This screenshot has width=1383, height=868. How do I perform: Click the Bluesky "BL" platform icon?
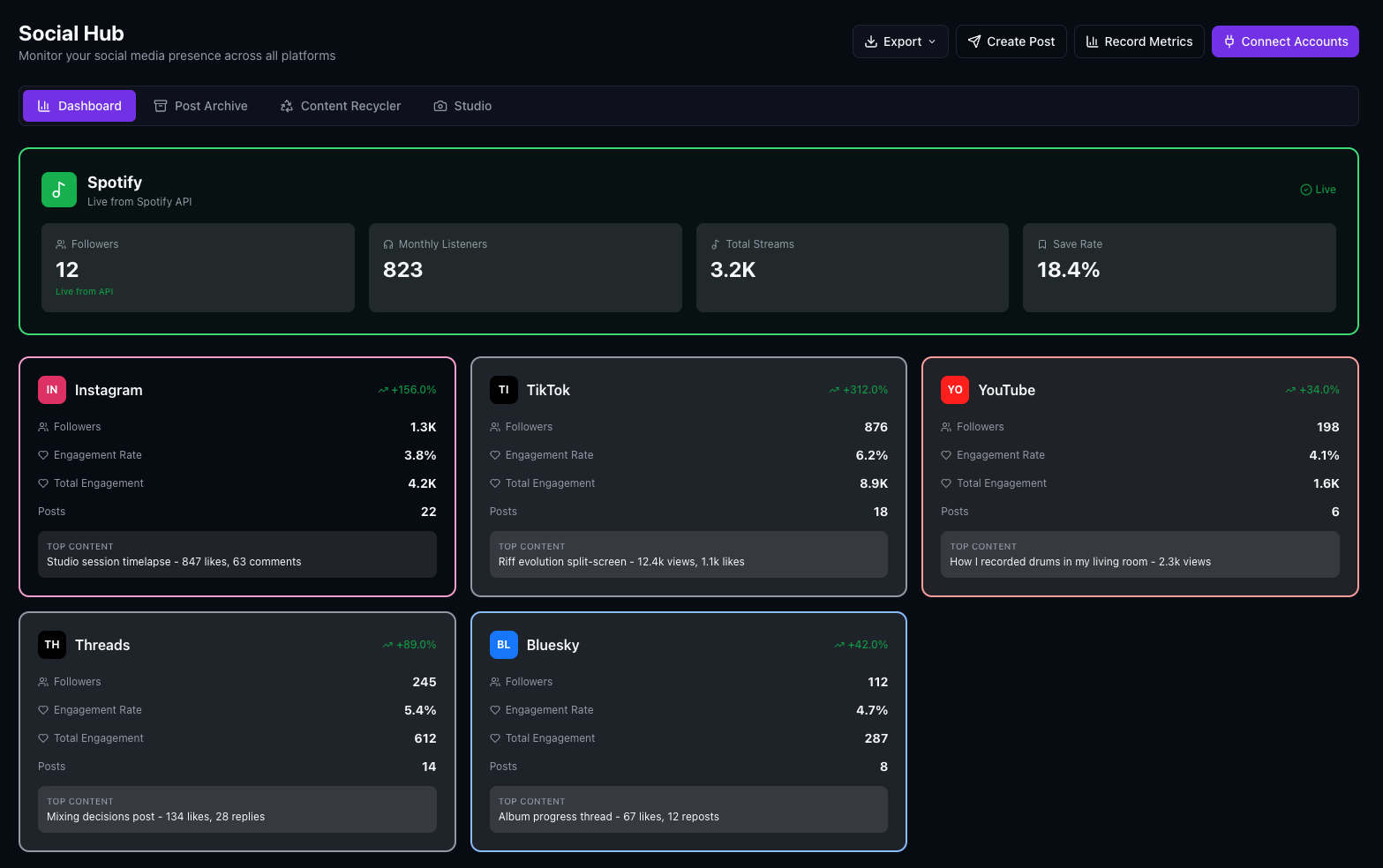[x=503, y=644]
